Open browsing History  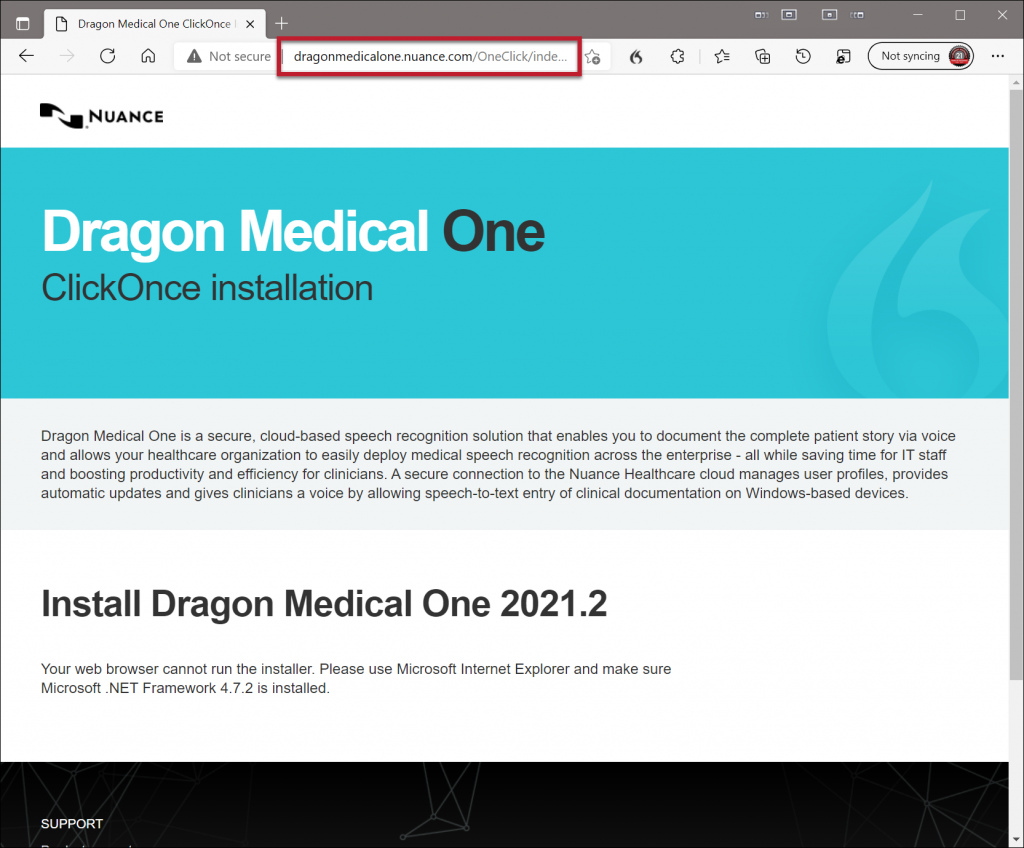[x=803, y=57]
